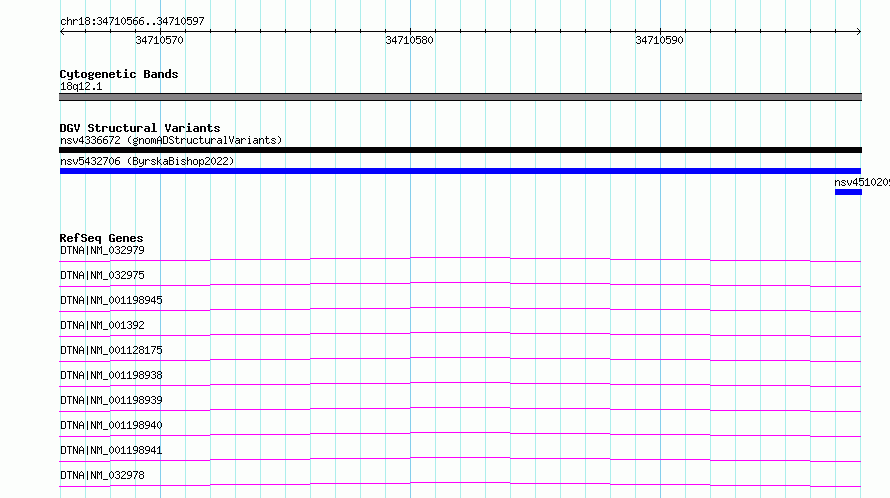Click the short blue nsv451020 variant bar
Viewport: 890px width, 498px height.
(x=849, y=192)
